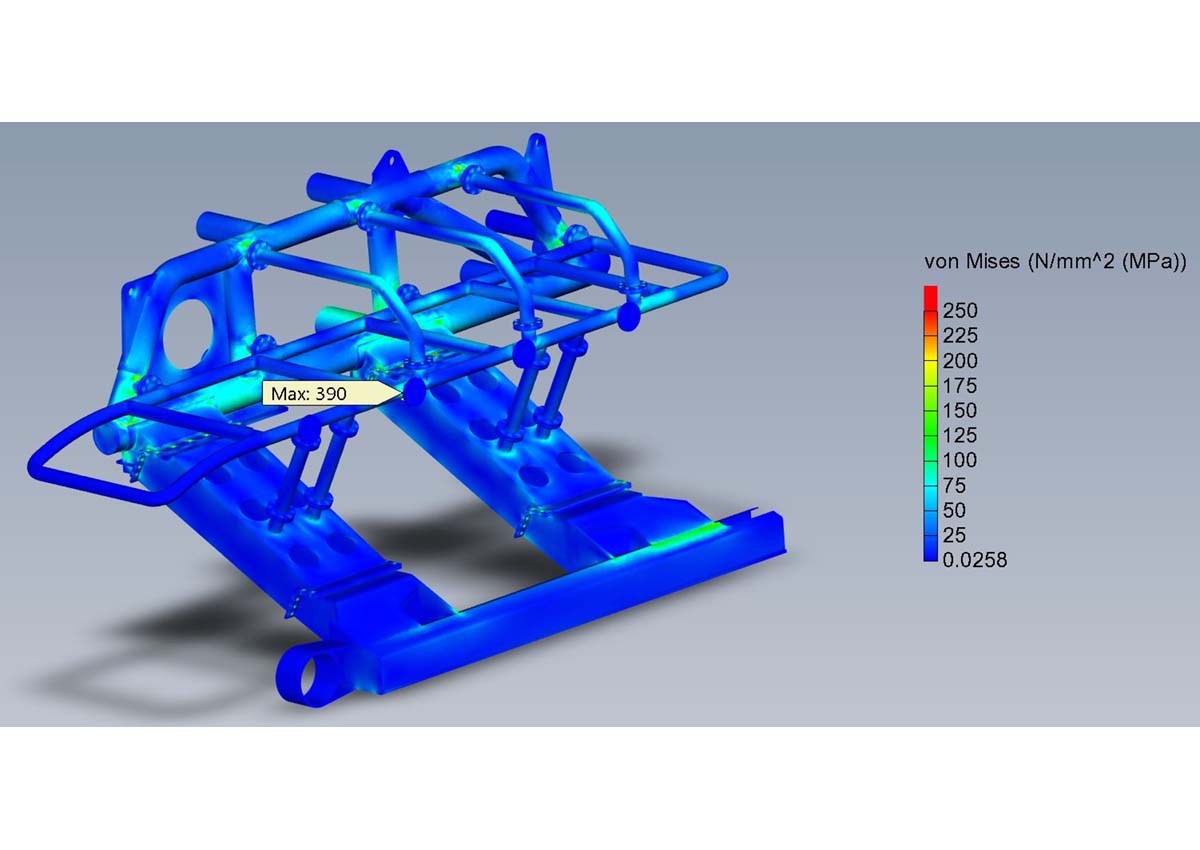Click the 'Max: 390' stress callout label
The height and width of the screenshot is (850, 1200).
(330, 393)
